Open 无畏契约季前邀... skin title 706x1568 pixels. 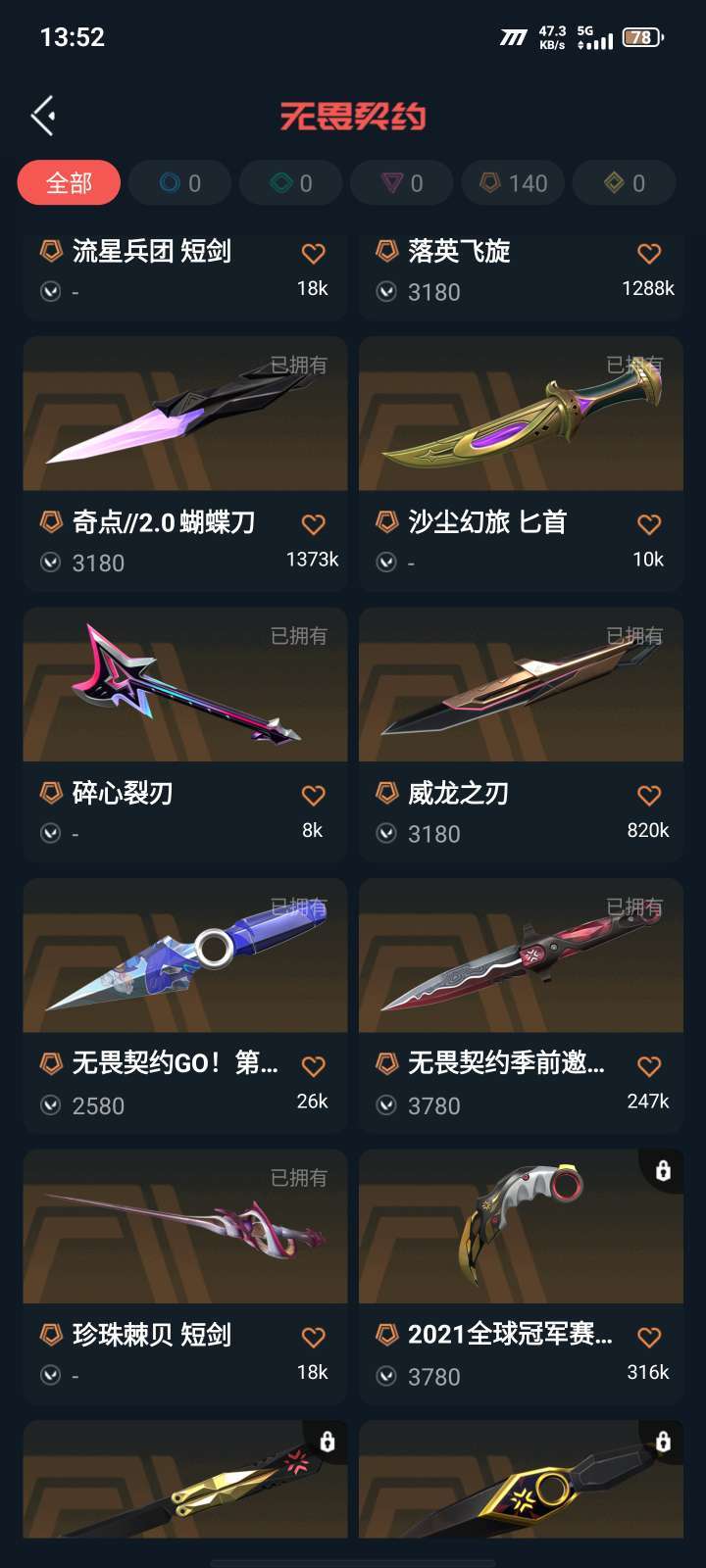506,1062
